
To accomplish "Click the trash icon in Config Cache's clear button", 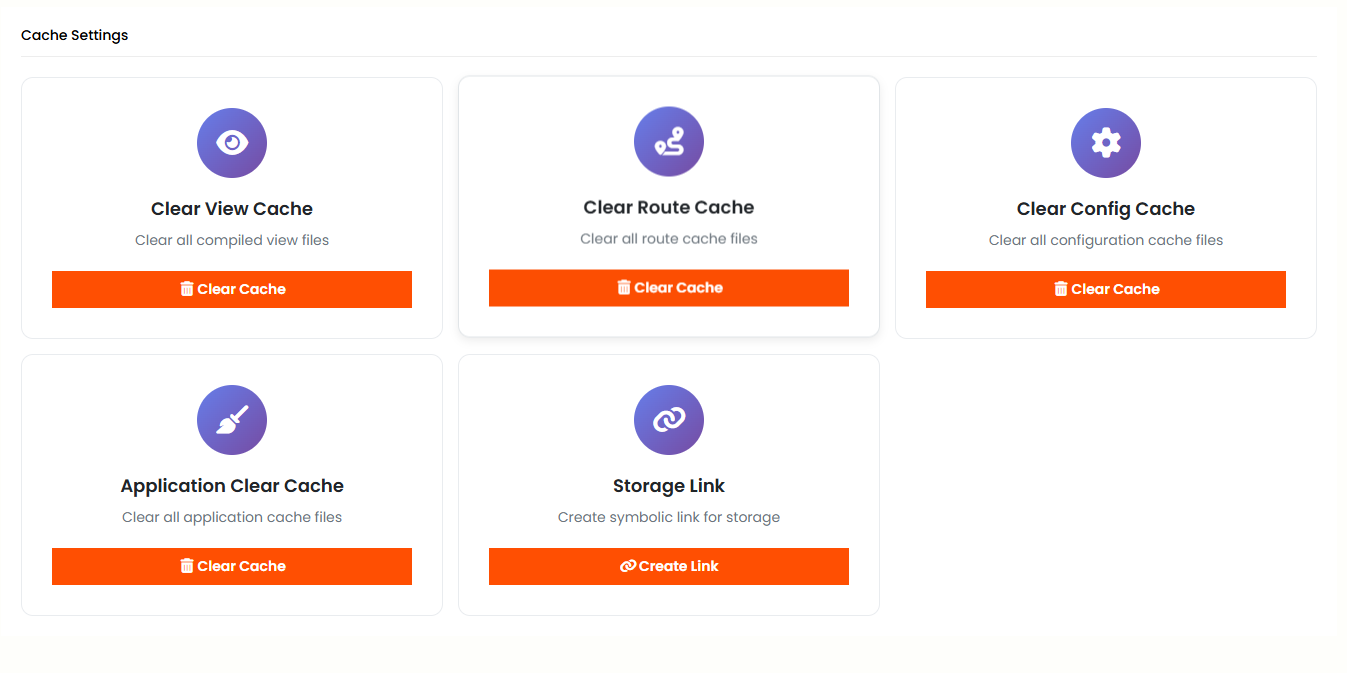I will pyautogui.click(x=1060, y=289).
